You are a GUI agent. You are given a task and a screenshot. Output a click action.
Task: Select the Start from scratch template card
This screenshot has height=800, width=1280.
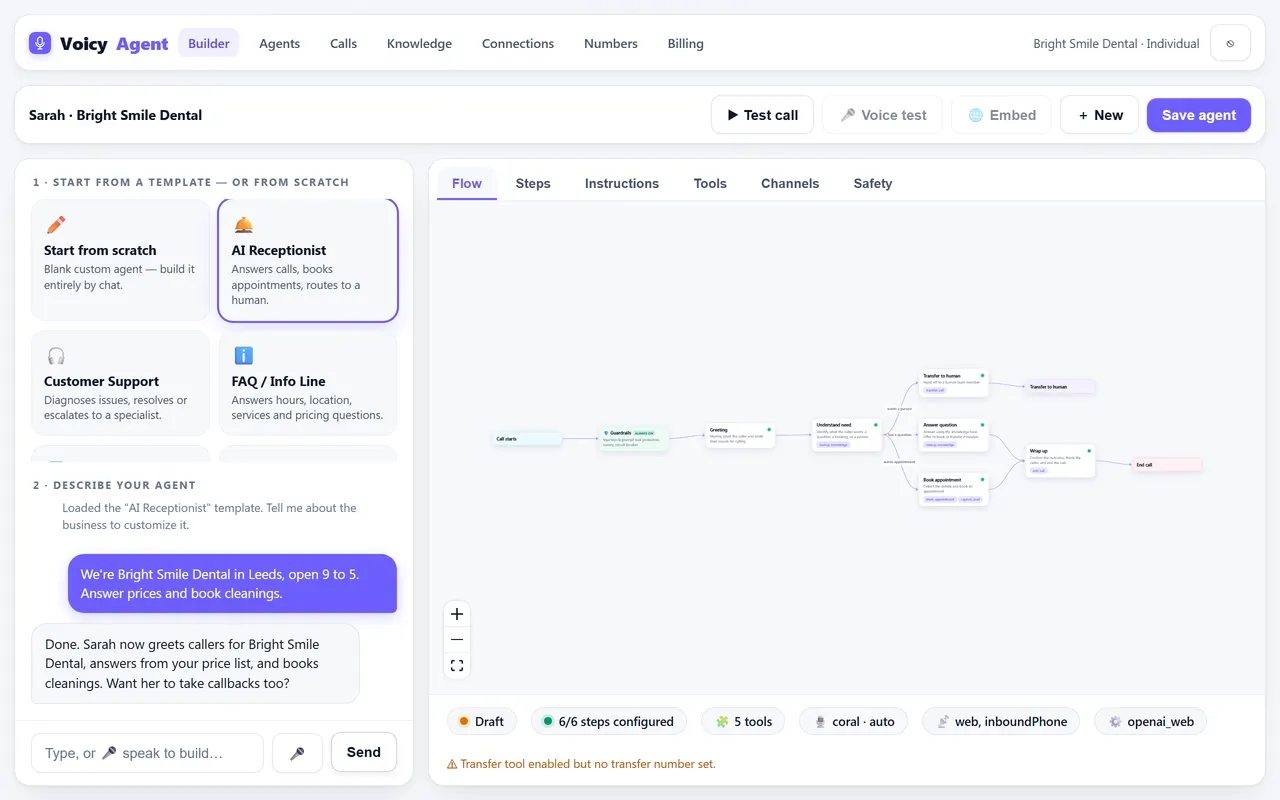[x=121, y=260]
